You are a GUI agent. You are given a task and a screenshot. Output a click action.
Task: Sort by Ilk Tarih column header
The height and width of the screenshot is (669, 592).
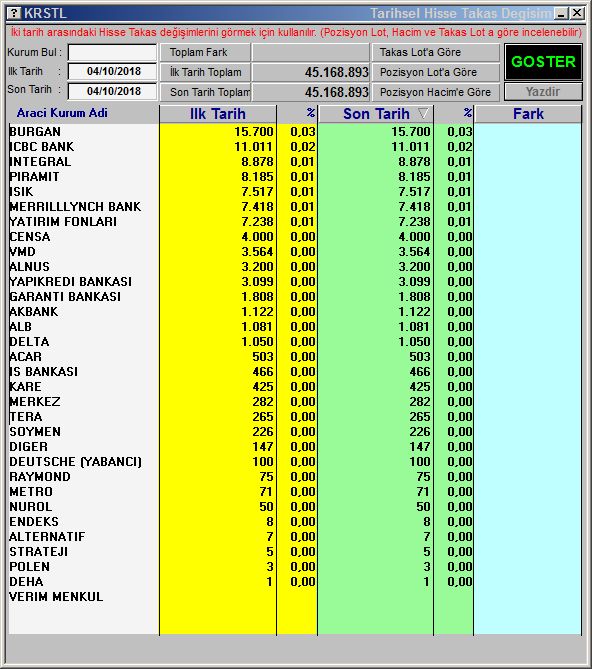(x=218, y=114)
